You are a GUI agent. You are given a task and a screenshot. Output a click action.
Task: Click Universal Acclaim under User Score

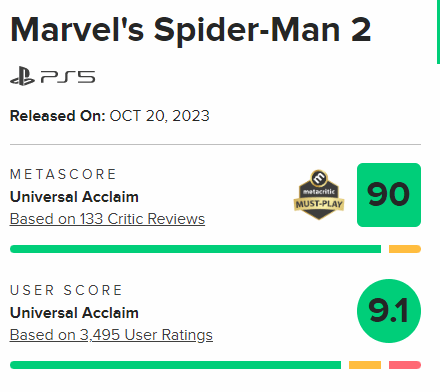pos(74,313)
